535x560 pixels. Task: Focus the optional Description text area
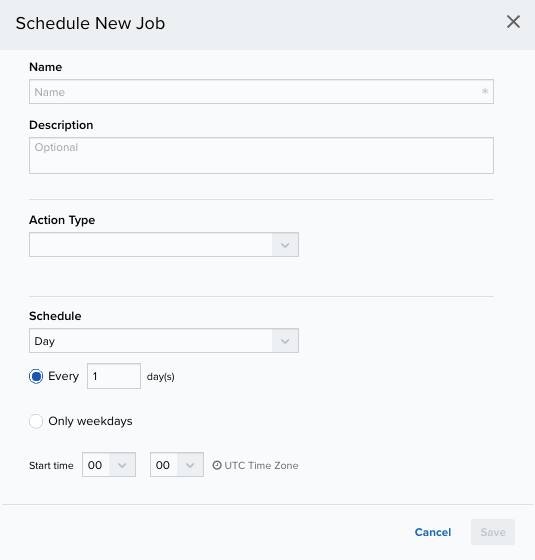[x=261, y=155]
